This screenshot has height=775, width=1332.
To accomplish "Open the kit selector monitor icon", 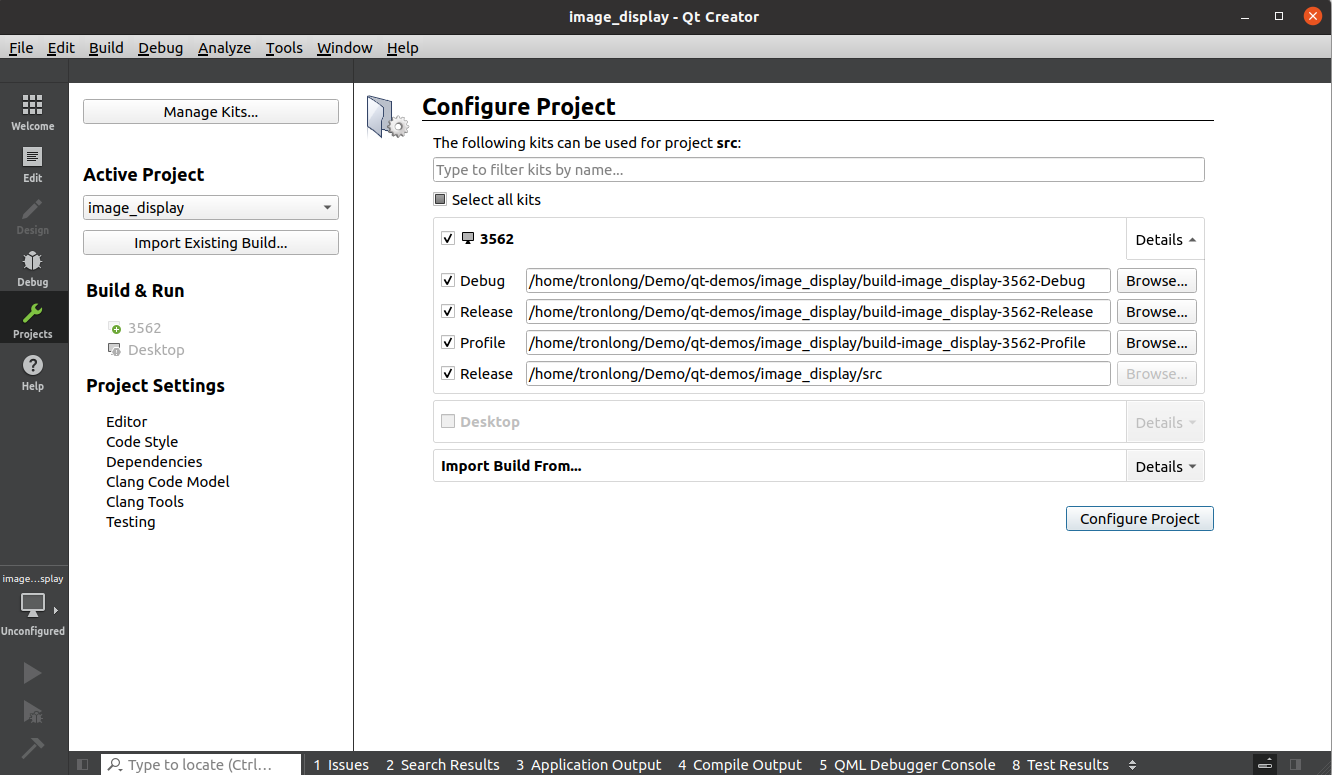I will click(33, 605).
